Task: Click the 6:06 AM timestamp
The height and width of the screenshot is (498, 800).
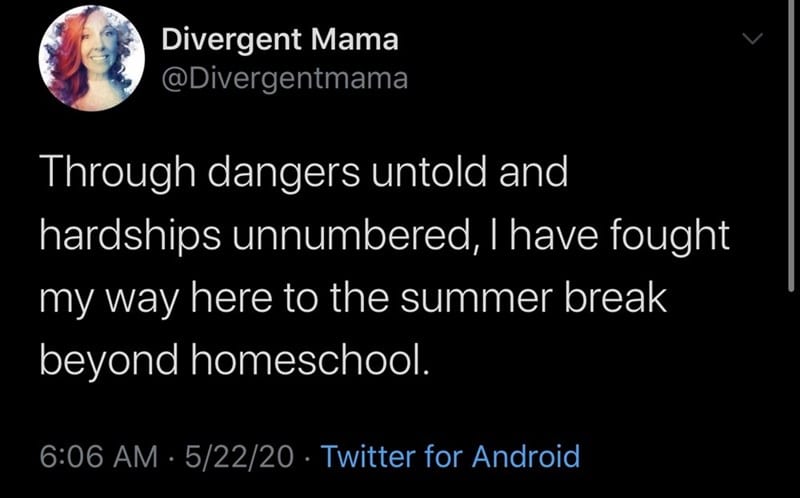Action: [99, 456]
